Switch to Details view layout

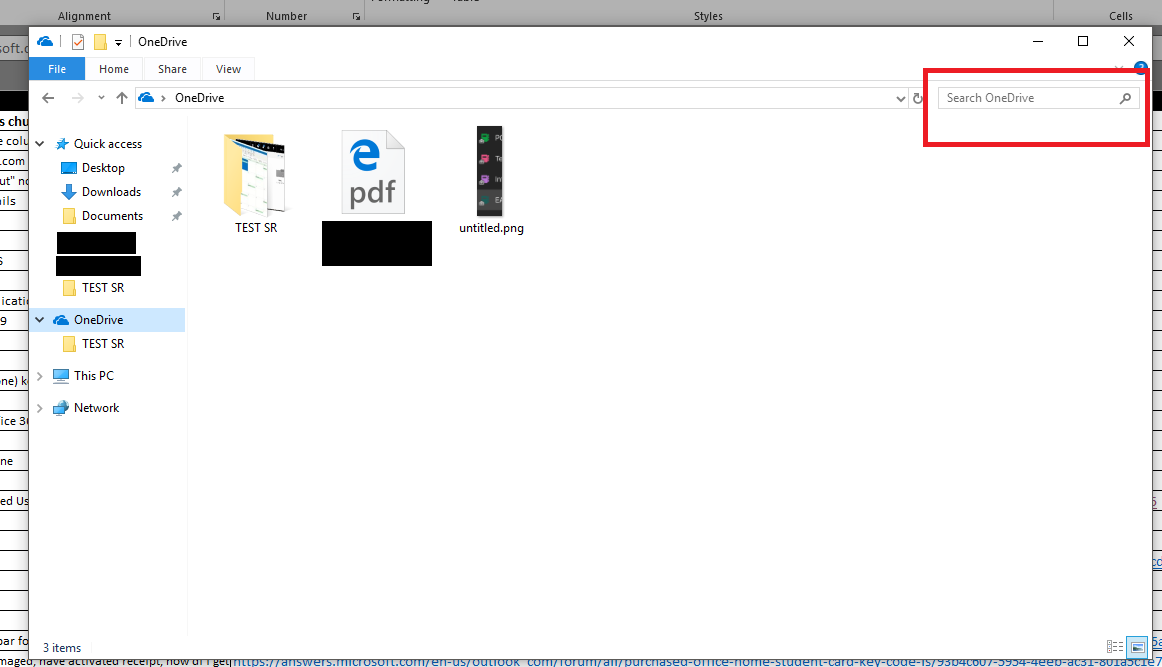[1115, 648]
